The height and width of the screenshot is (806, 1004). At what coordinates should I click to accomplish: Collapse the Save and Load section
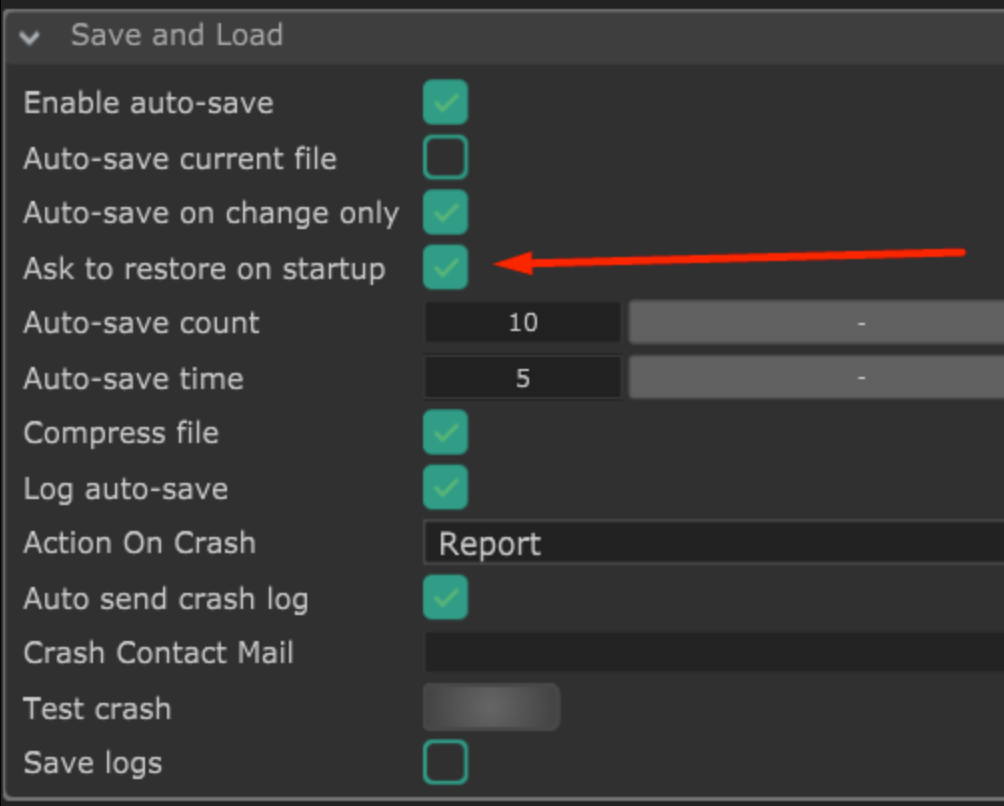pyautogui.click(x=30, y=38)
